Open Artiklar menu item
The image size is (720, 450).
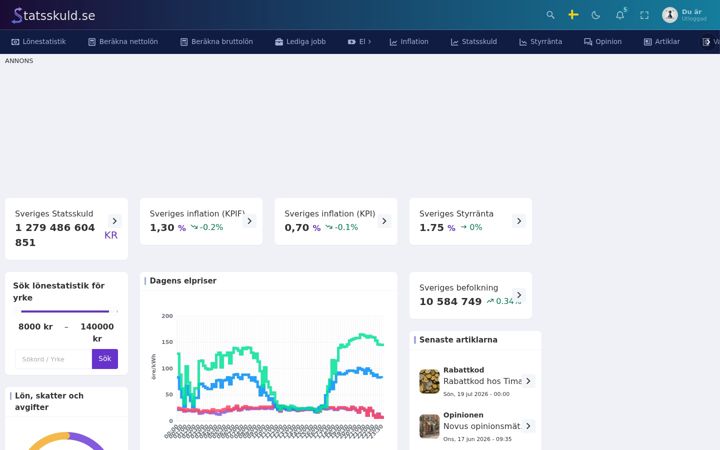point(662,42)
